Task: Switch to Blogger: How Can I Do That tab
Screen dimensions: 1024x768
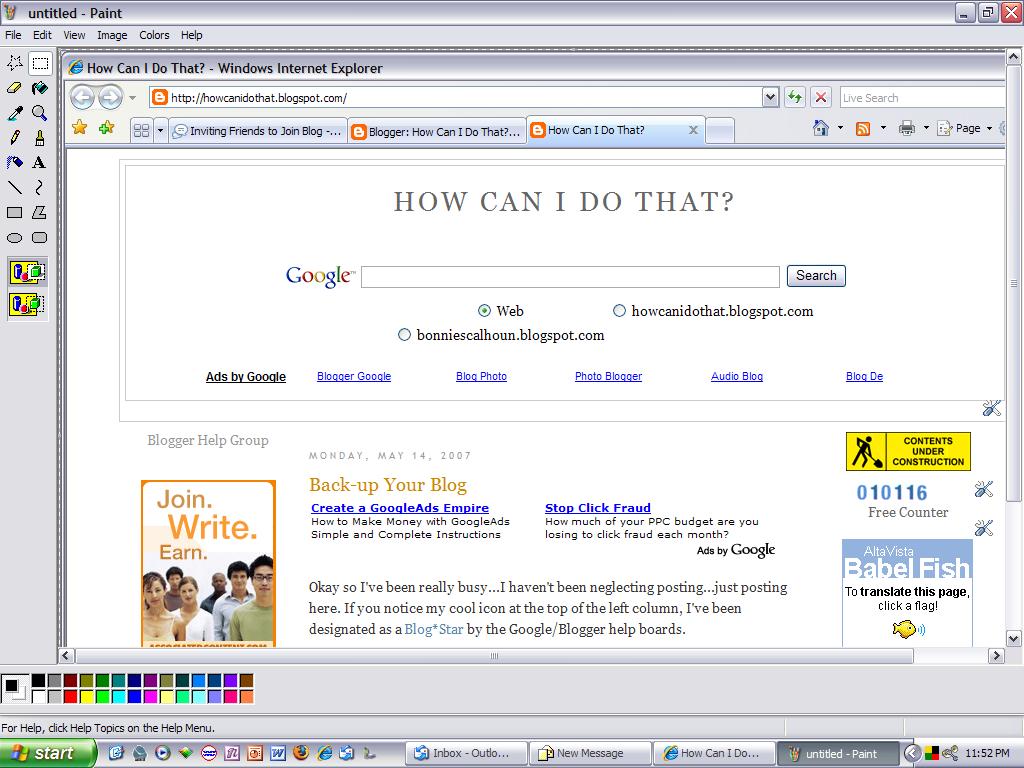Action: point(437,132)
